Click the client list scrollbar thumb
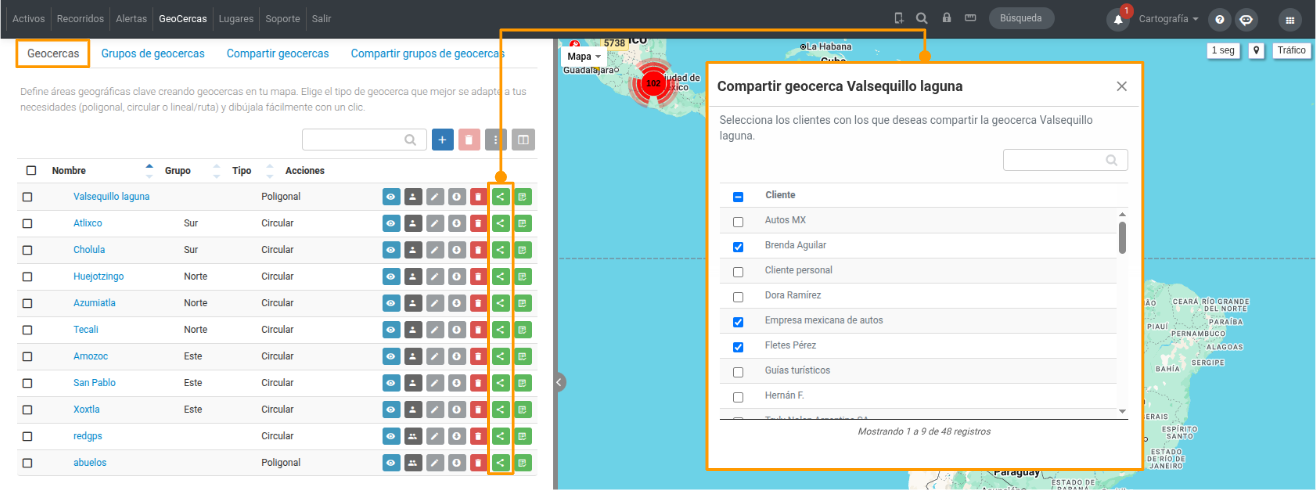 pyautogui.click(x=1122, y=238)
